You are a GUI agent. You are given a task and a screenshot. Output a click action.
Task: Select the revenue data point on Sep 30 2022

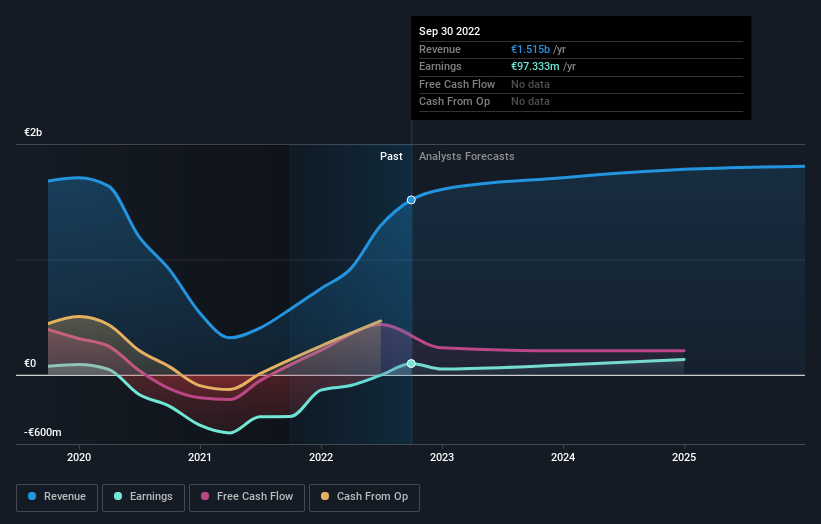[x=411, y=200]
